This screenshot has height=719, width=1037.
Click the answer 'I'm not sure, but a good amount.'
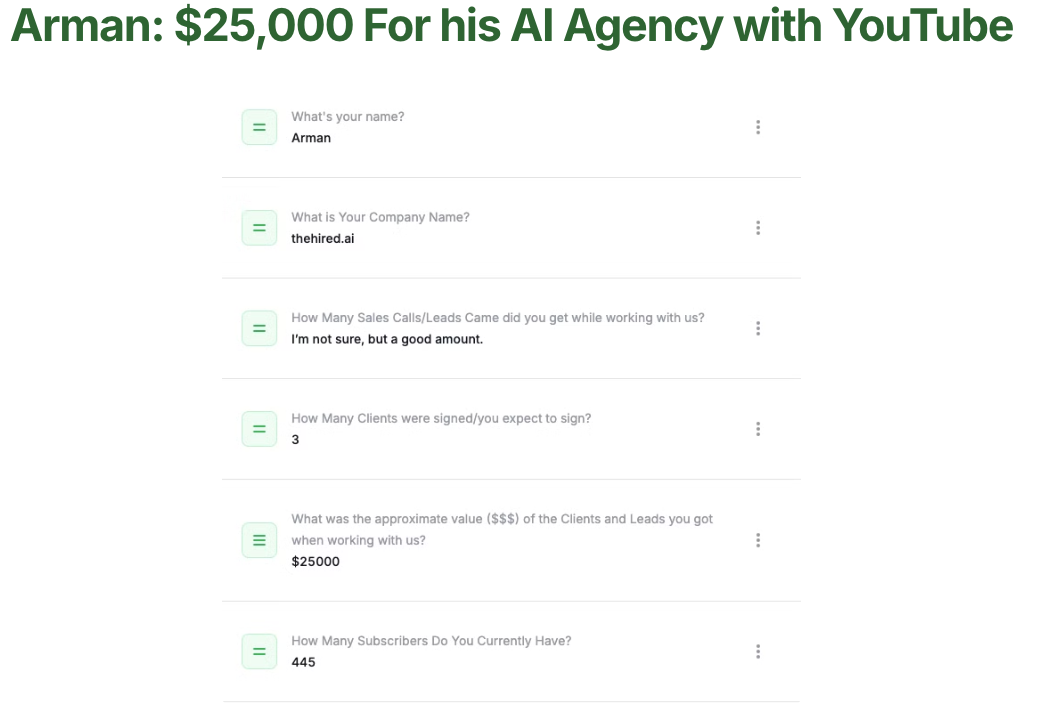pyautogui.click(x=387, y=339)
